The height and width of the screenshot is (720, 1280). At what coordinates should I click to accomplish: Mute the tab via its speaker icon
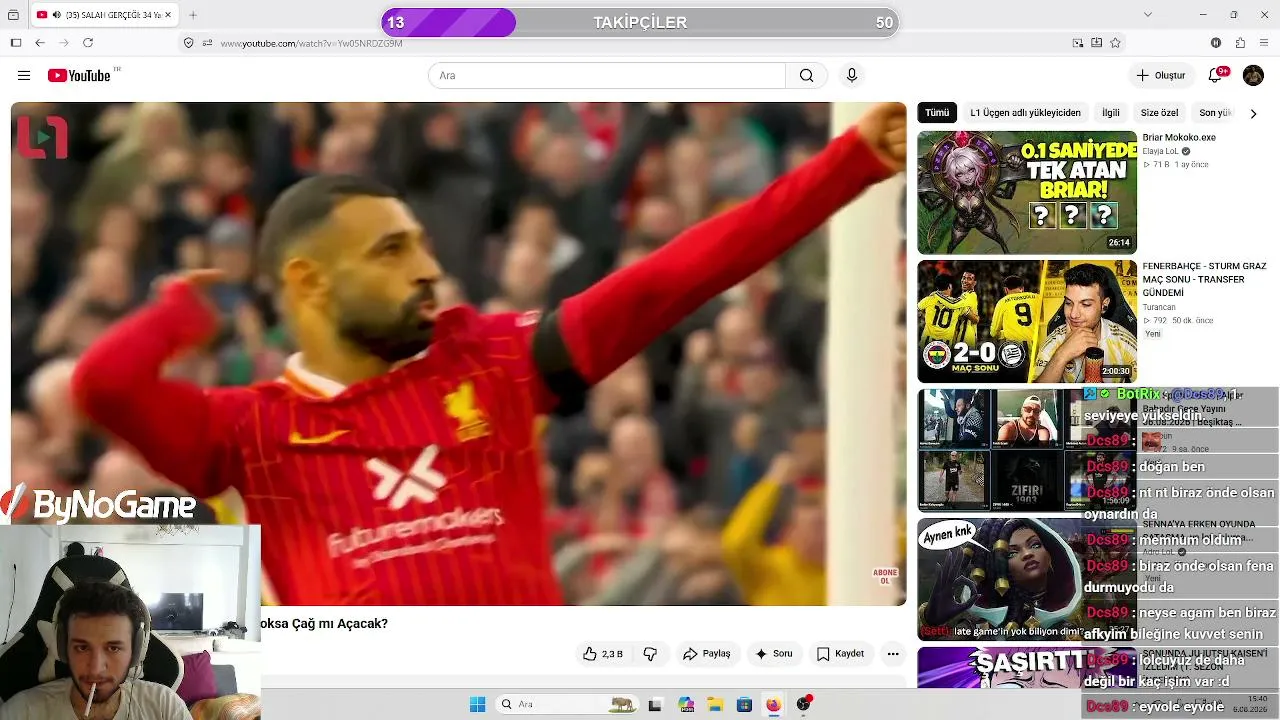pos(55,15)
